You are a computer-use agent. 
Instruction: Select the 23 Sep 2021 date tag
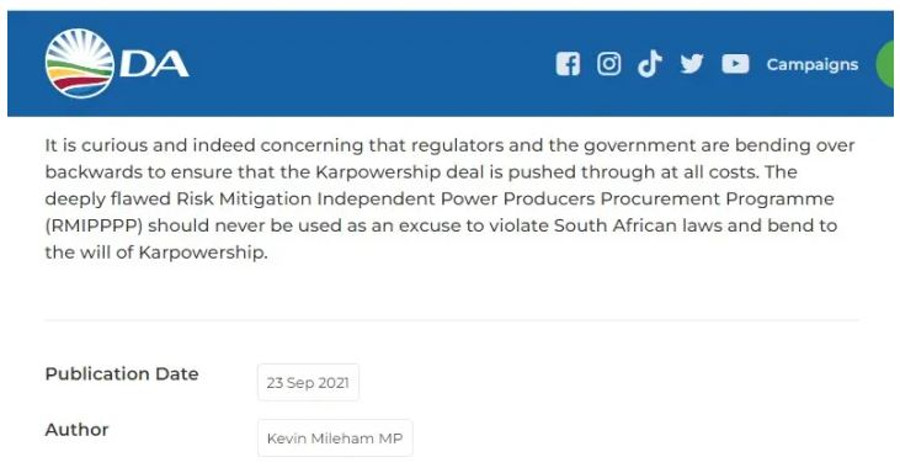tap(308, 382)
